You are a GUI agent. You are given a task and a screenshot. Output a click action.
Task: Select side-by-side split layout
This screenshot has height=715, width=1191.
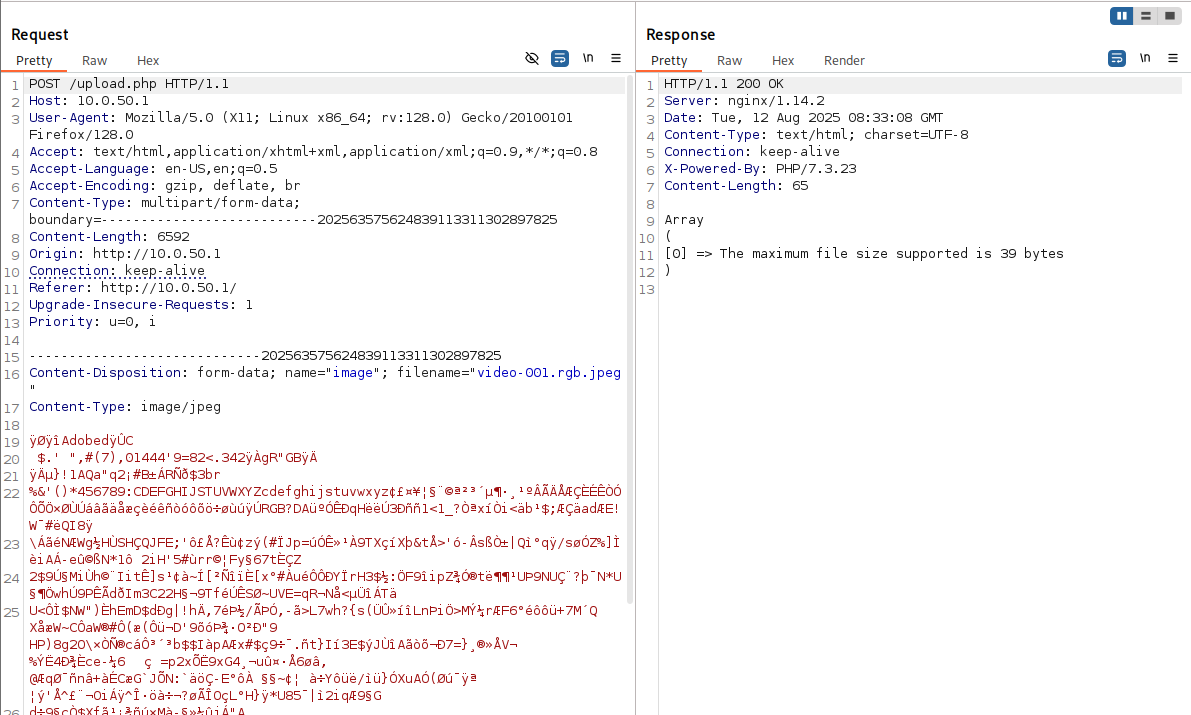coord(1122,16)
